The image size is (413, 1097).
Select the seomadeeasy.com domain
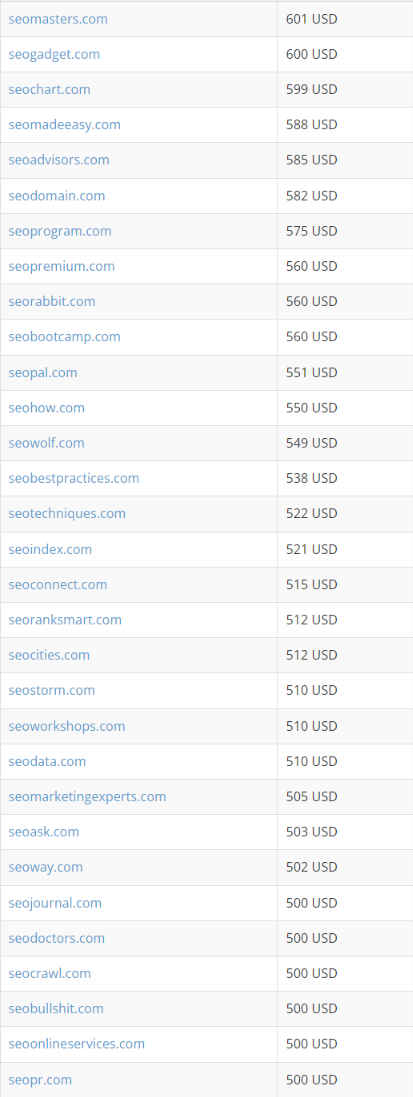tap(64, 125)
